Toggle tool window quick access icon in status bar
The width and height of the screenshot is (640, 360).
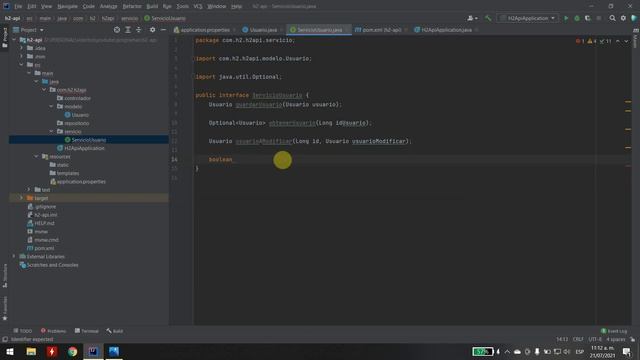click(x=5, y=339)
